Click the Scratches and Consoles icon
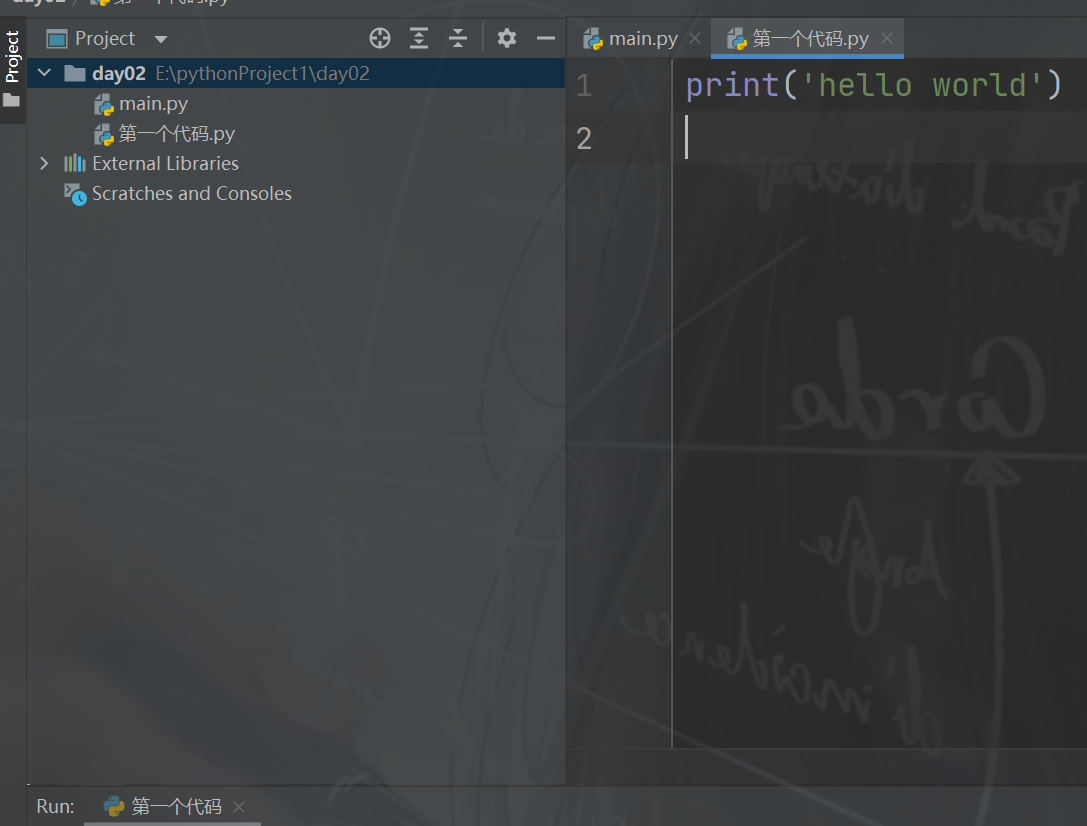 [x=75, y=194]
